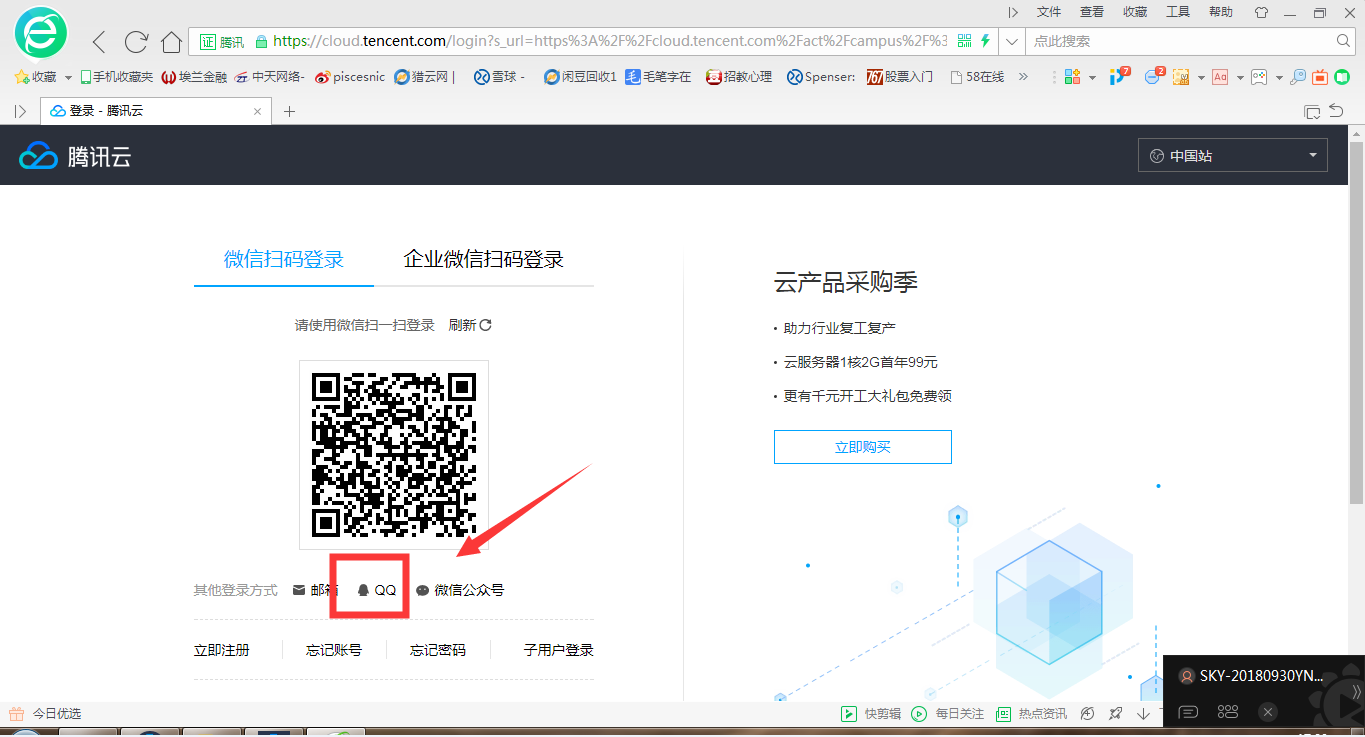Click the green padlock security icon
Screen dimensions: 1365x737
pos(261,42)
